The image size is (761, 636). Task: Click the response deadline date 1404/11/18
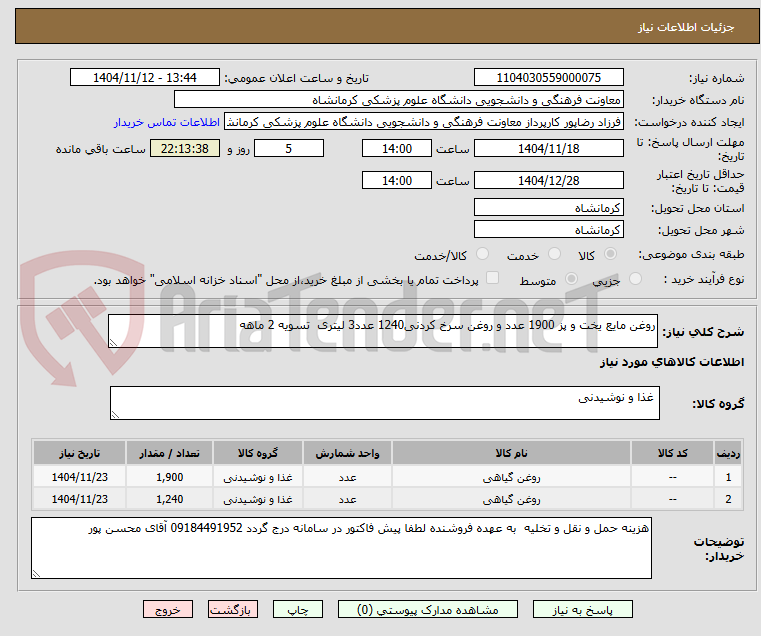point(548,149)
